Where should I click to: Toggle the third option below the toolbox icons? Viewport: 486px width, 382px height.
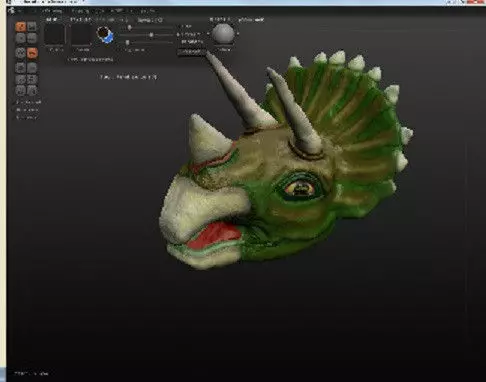tap(26, 117)
